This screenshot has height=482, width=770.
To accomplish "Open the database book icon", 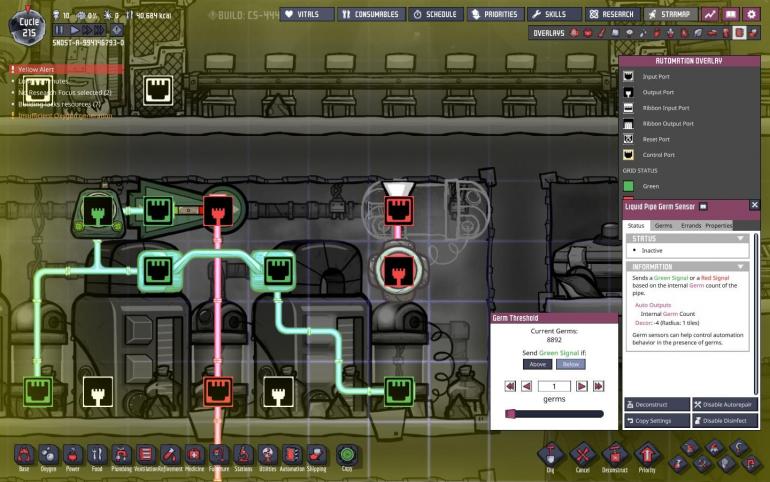I will pyautogui.click(x=731, y=15).
